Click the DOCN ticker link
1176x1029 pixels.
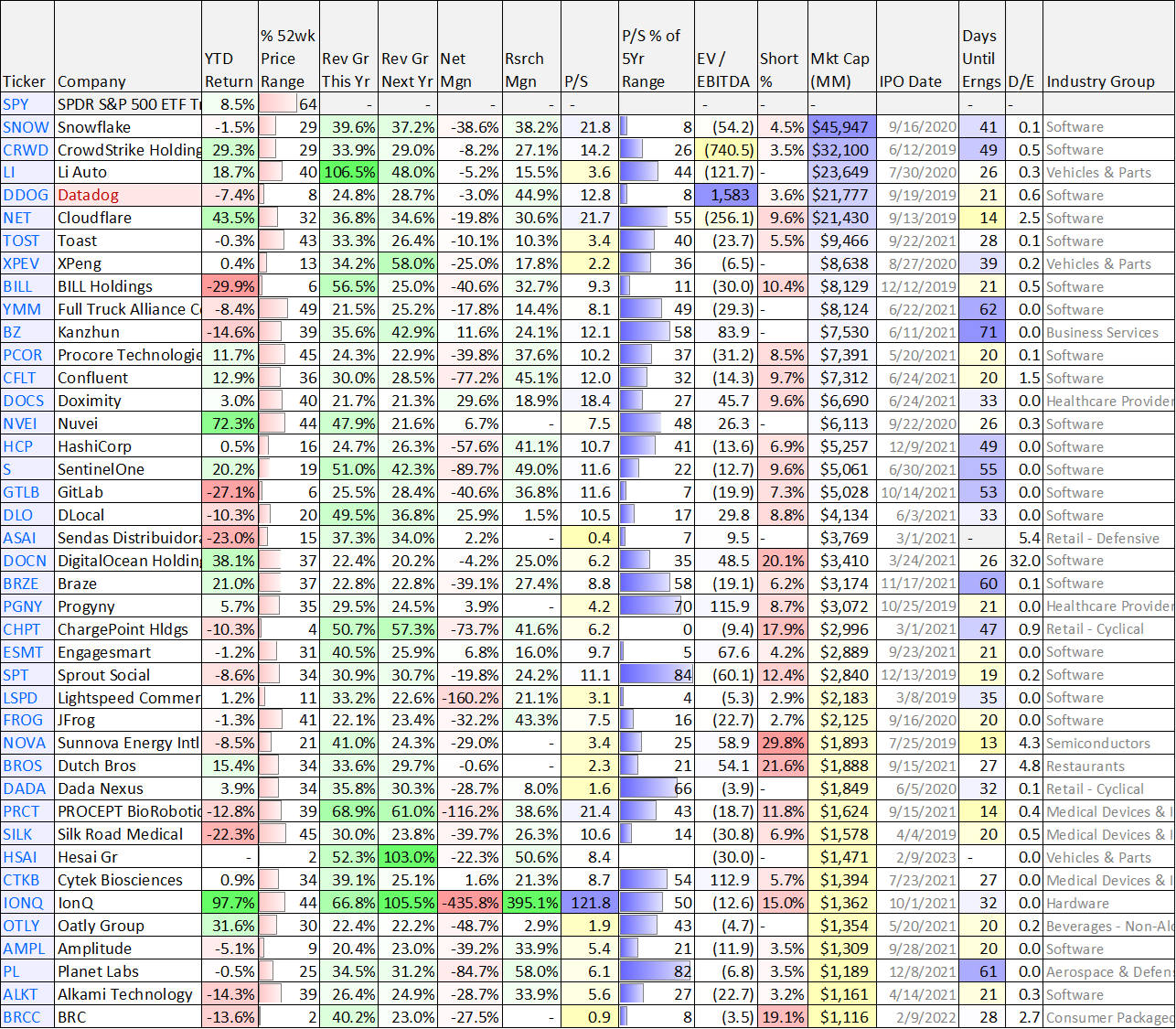25,561
